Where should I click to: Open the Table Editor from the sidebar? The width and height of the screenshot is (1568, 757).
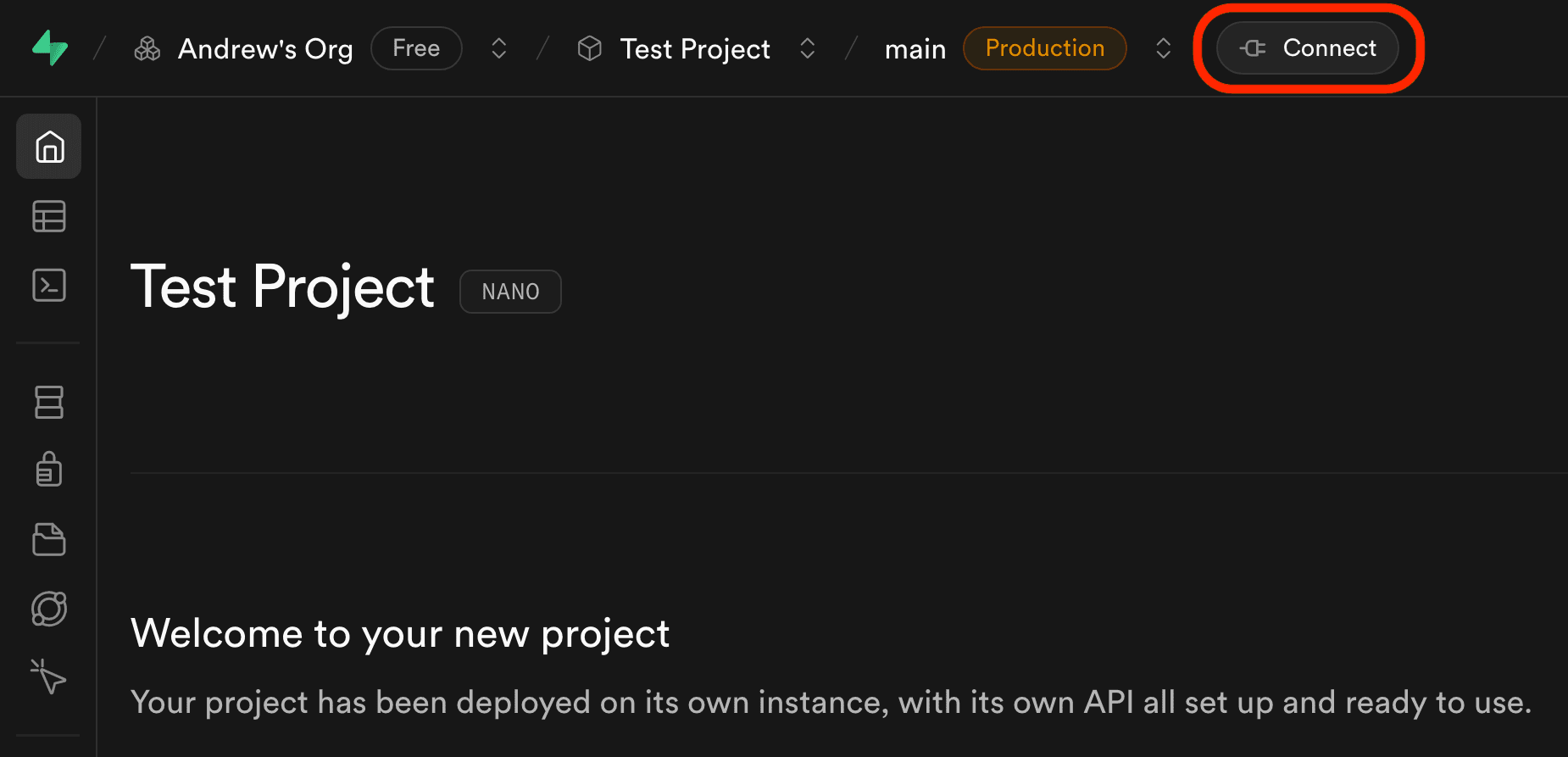coord(48,216)
